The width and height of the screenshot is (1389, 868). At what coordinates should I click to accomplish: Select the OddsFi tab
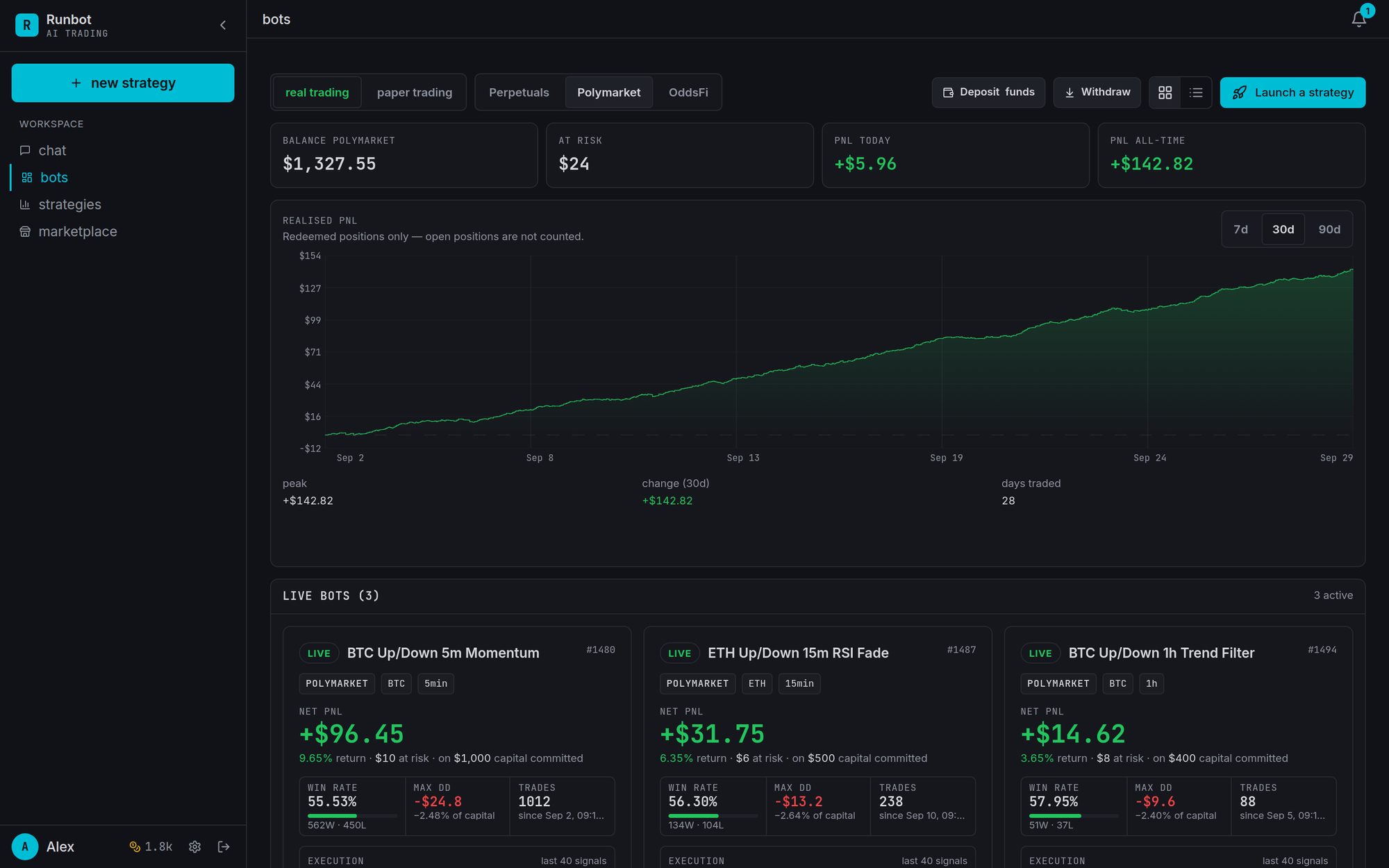(688, 92)
